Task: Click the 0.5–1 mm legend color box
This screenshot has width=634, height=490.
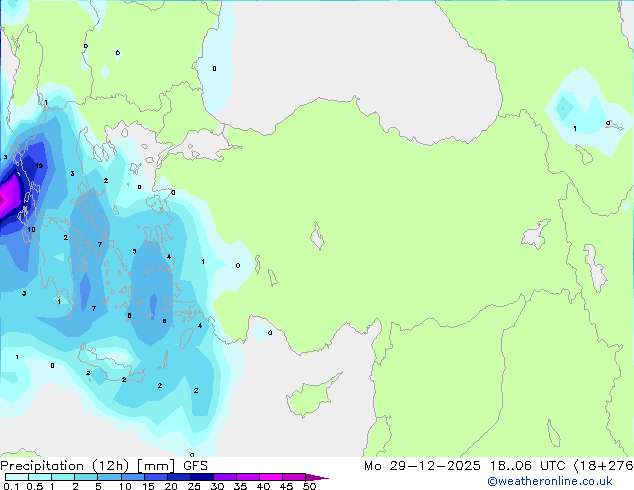Action: click(x=40, y=477)
